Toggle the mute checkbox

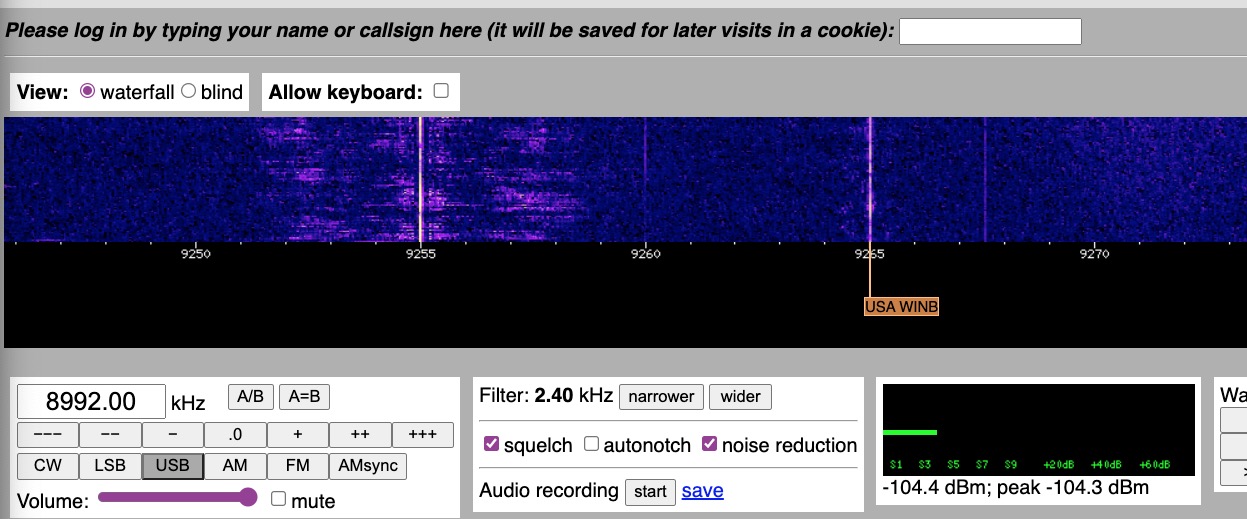point(279,498)
